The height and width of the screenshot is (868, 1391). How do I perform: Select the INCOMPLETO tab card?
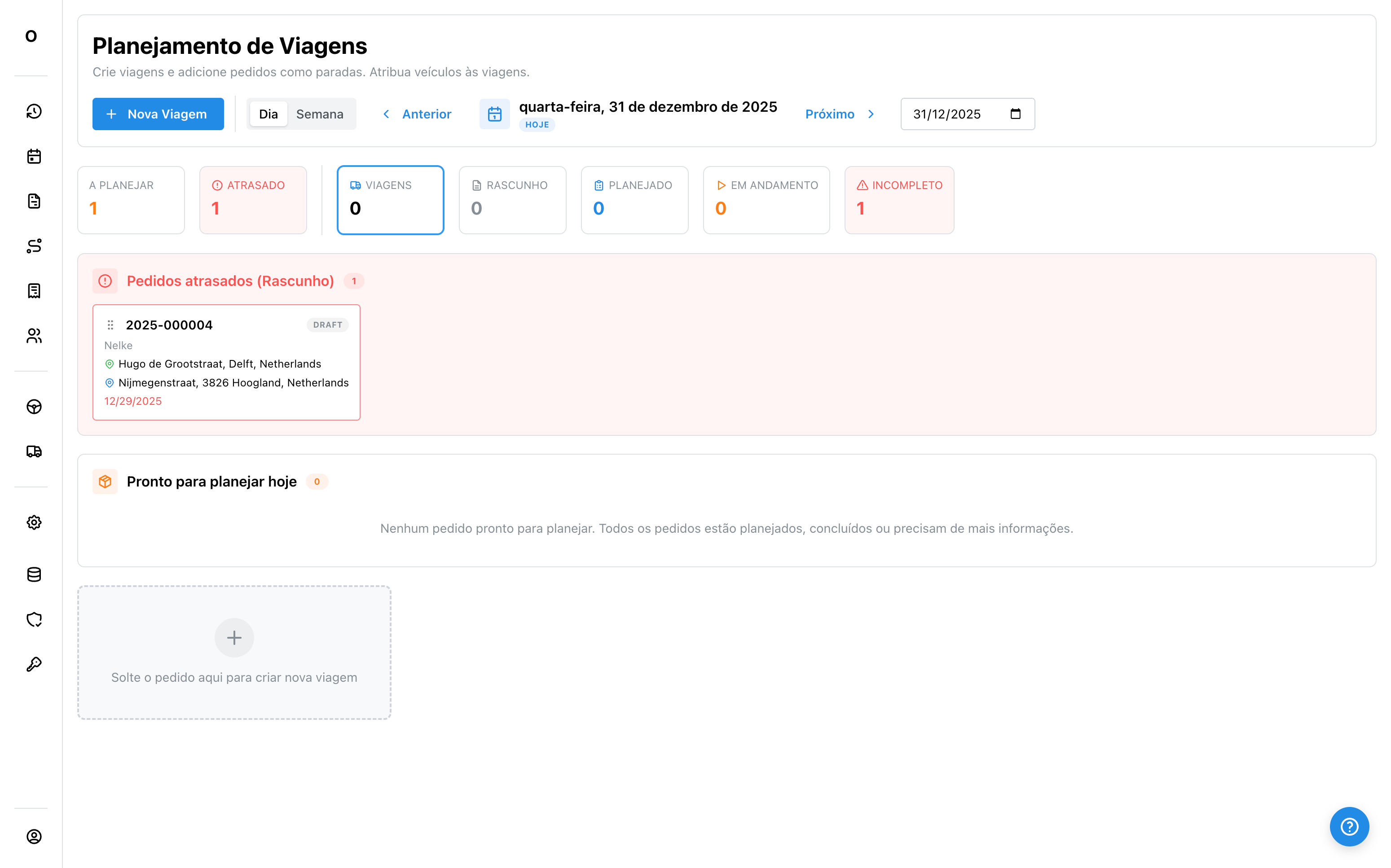point(899,199)
